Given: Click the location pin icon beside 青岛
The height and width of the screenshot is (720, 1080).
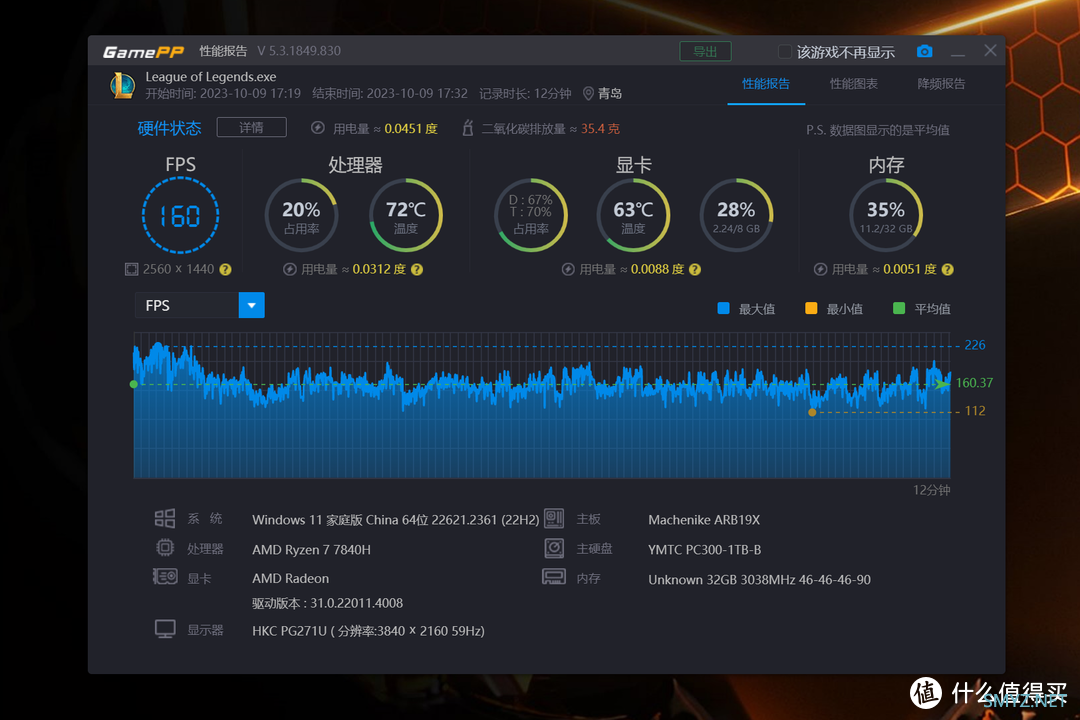Looking at the screenshot, I should point(588,94).
